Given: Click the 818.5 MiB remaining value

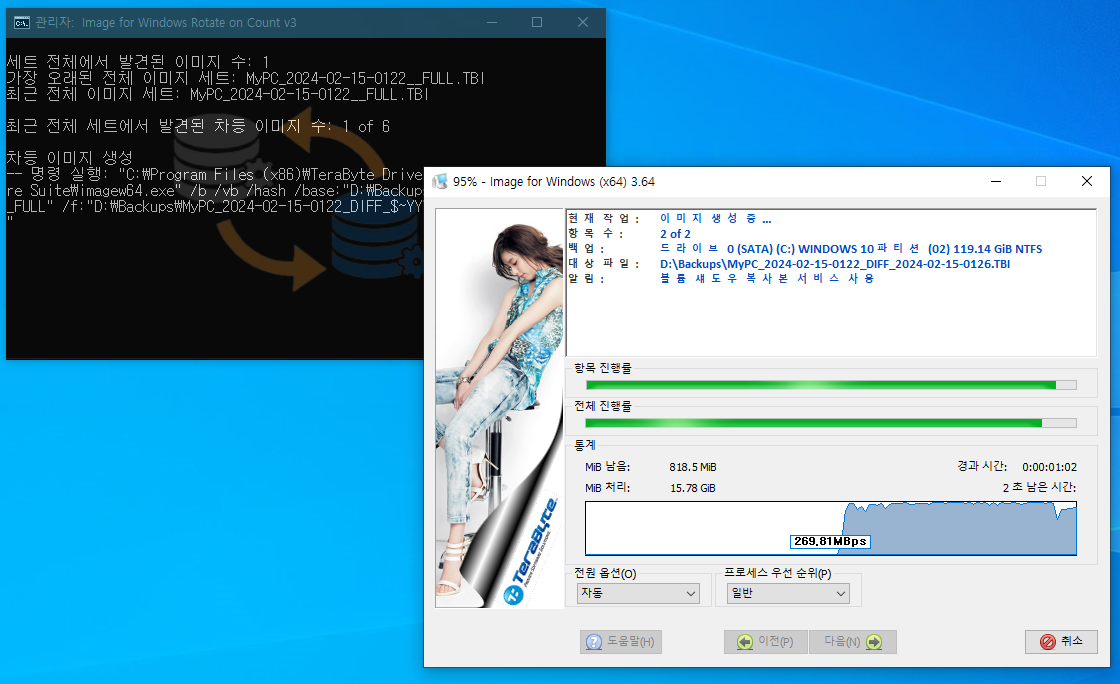Looking at the screenshot, I should pos(693,467).
